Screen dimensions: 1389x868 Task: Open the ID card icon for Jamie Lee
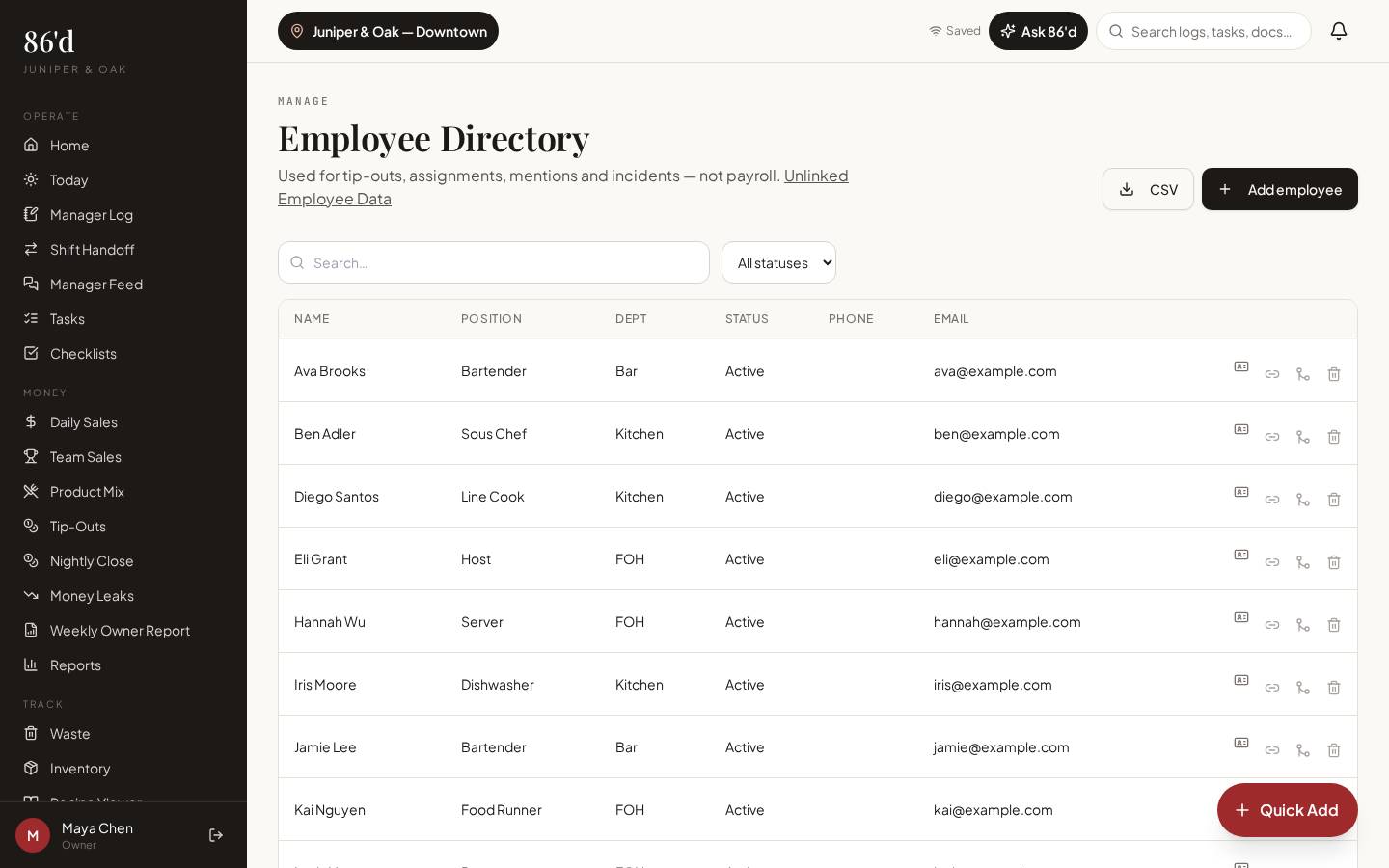point(1241,743)
